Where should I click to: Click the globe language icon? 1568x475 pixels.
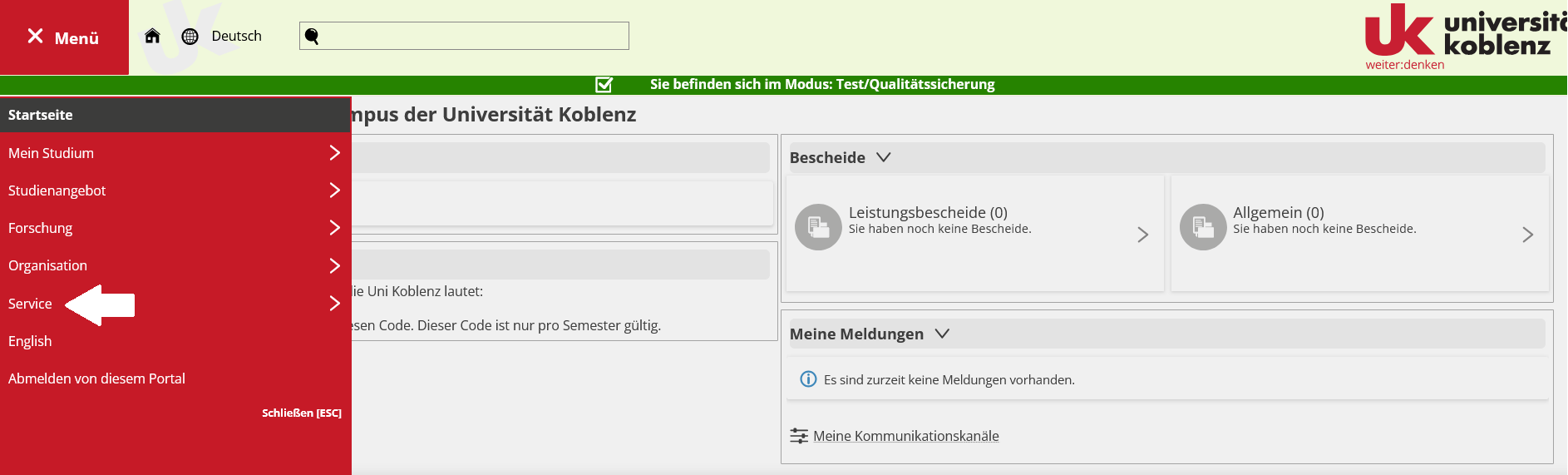(190, 37)
